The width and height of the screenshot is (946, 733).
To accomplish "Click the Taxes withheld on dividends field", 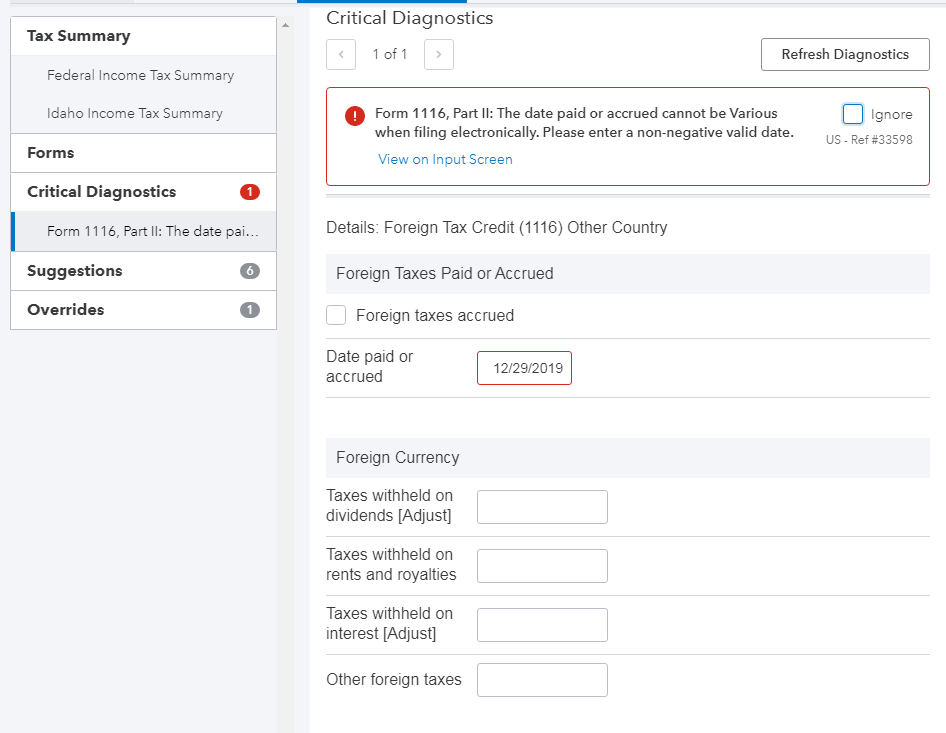I will point(542,507).
